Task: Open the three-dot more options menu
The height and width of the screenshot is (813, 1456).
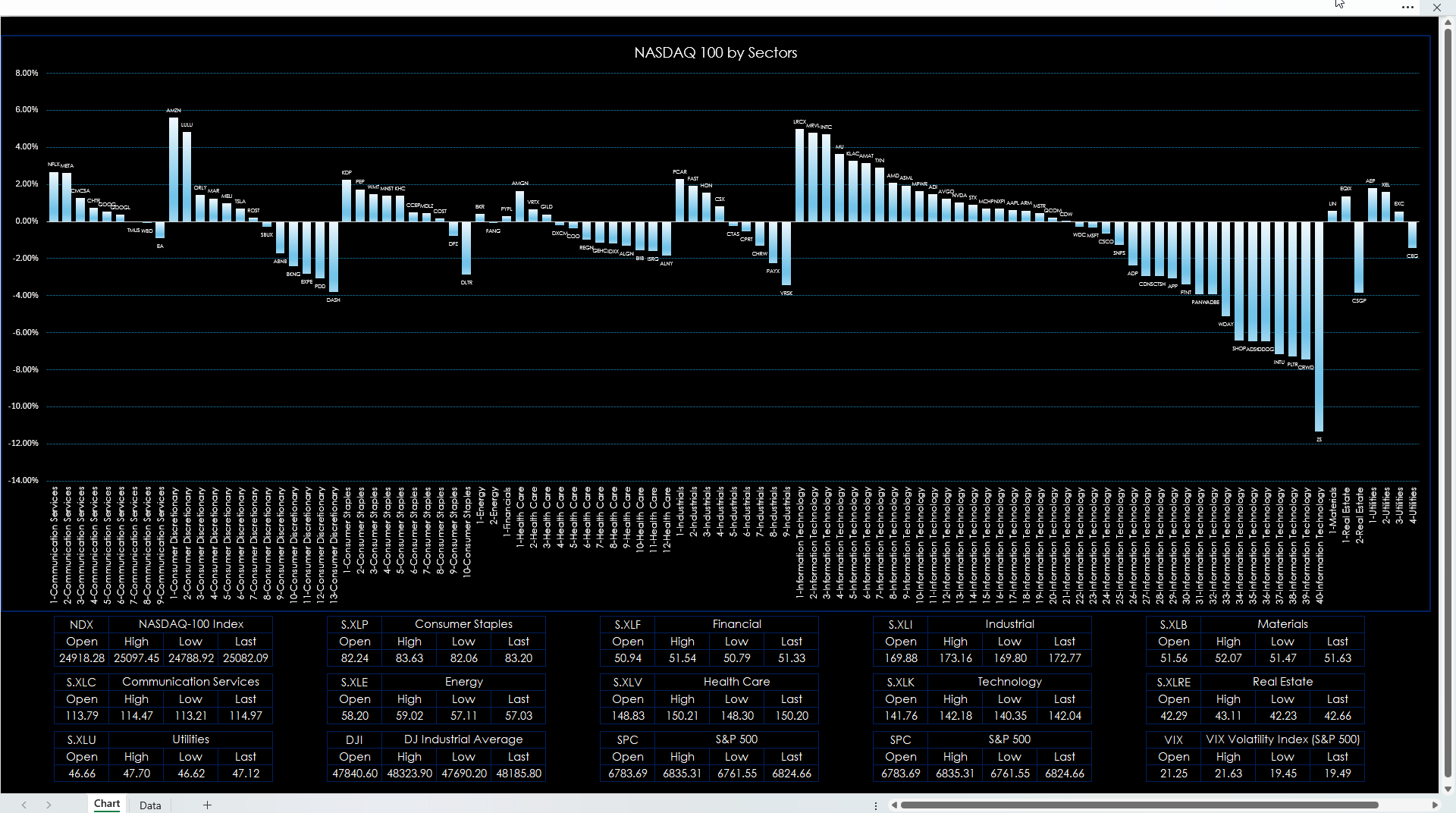Action: point(1407,8)
